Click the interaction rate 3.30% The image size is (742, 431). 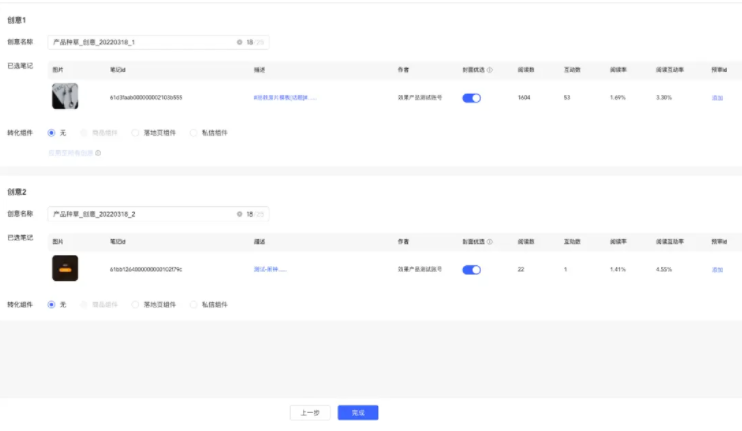tap(664, 97)
